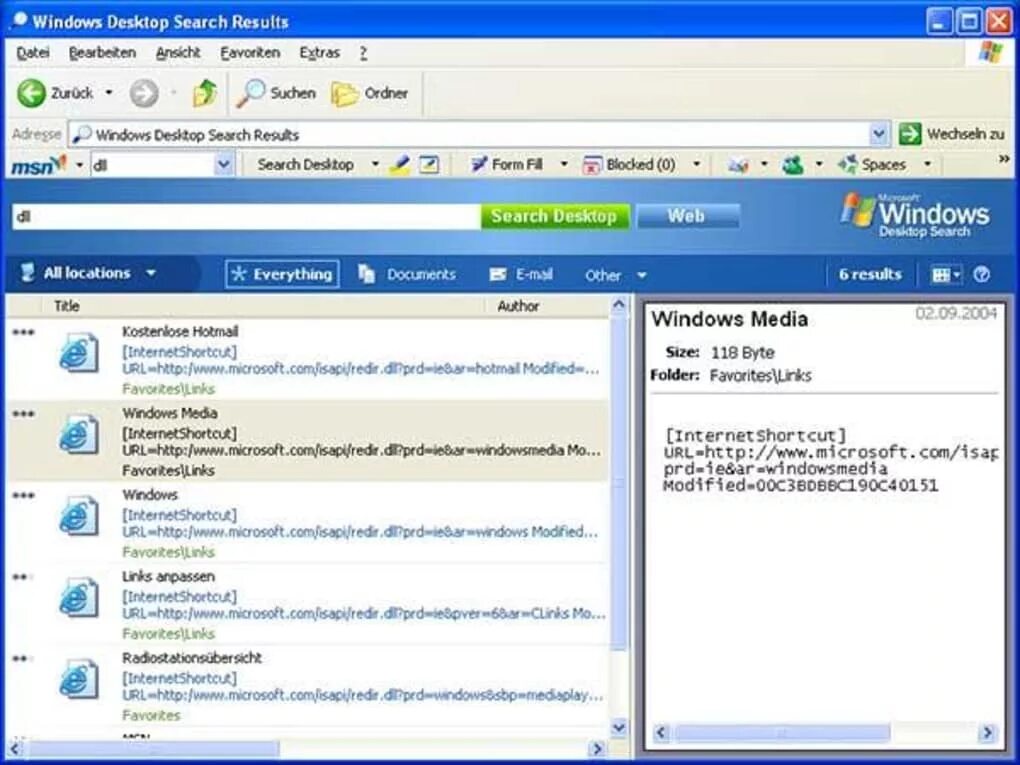
Task: Click the Web search button
Action: (687, 214)
